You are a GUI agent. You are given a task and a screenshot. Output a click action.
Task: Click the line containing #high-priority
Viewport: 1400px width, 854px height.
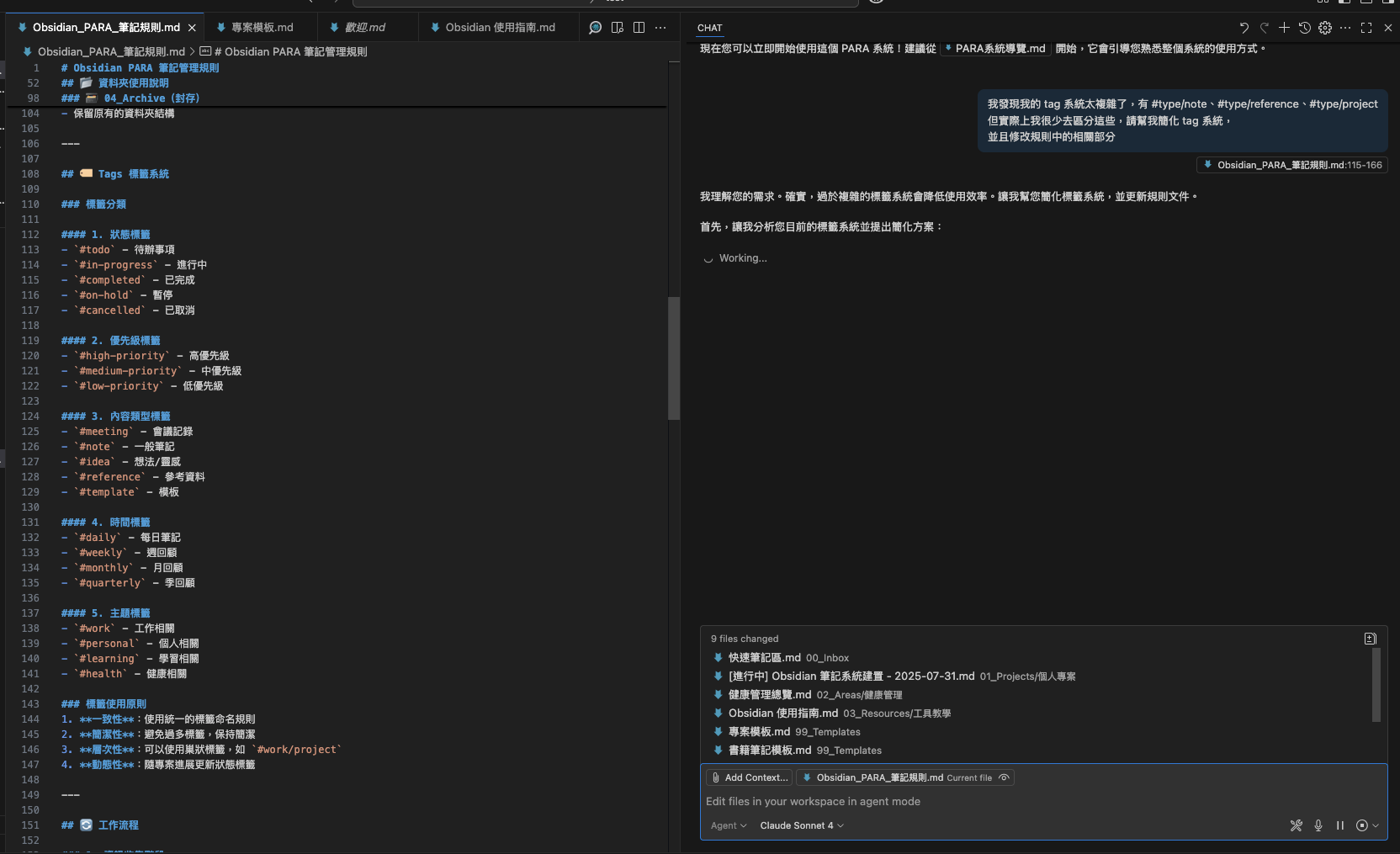click(x=145, y=356)
